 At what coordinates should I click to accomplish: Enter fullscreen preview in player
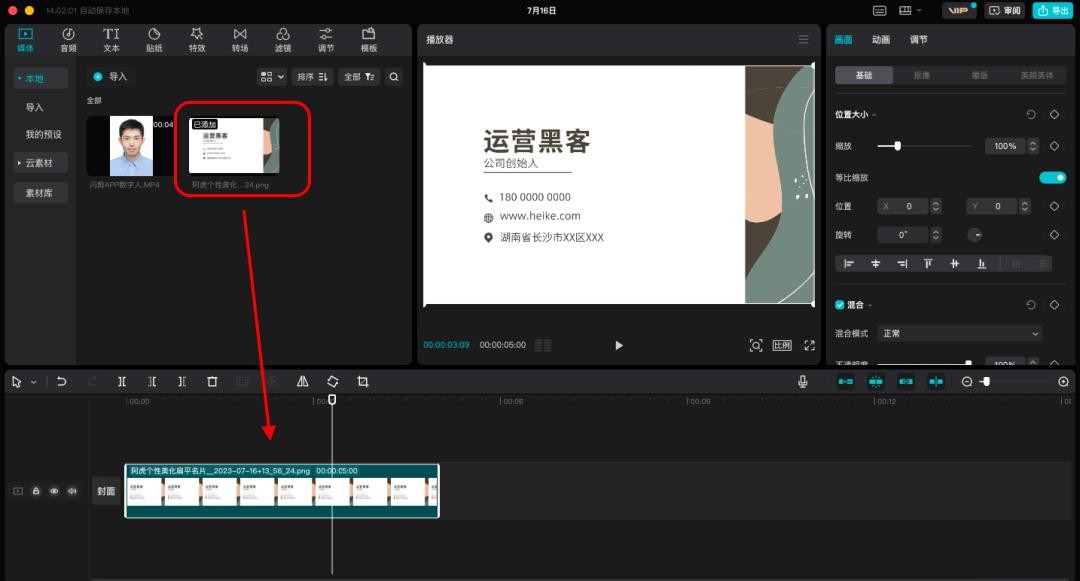pyautogui.click(x=809, y=345)
